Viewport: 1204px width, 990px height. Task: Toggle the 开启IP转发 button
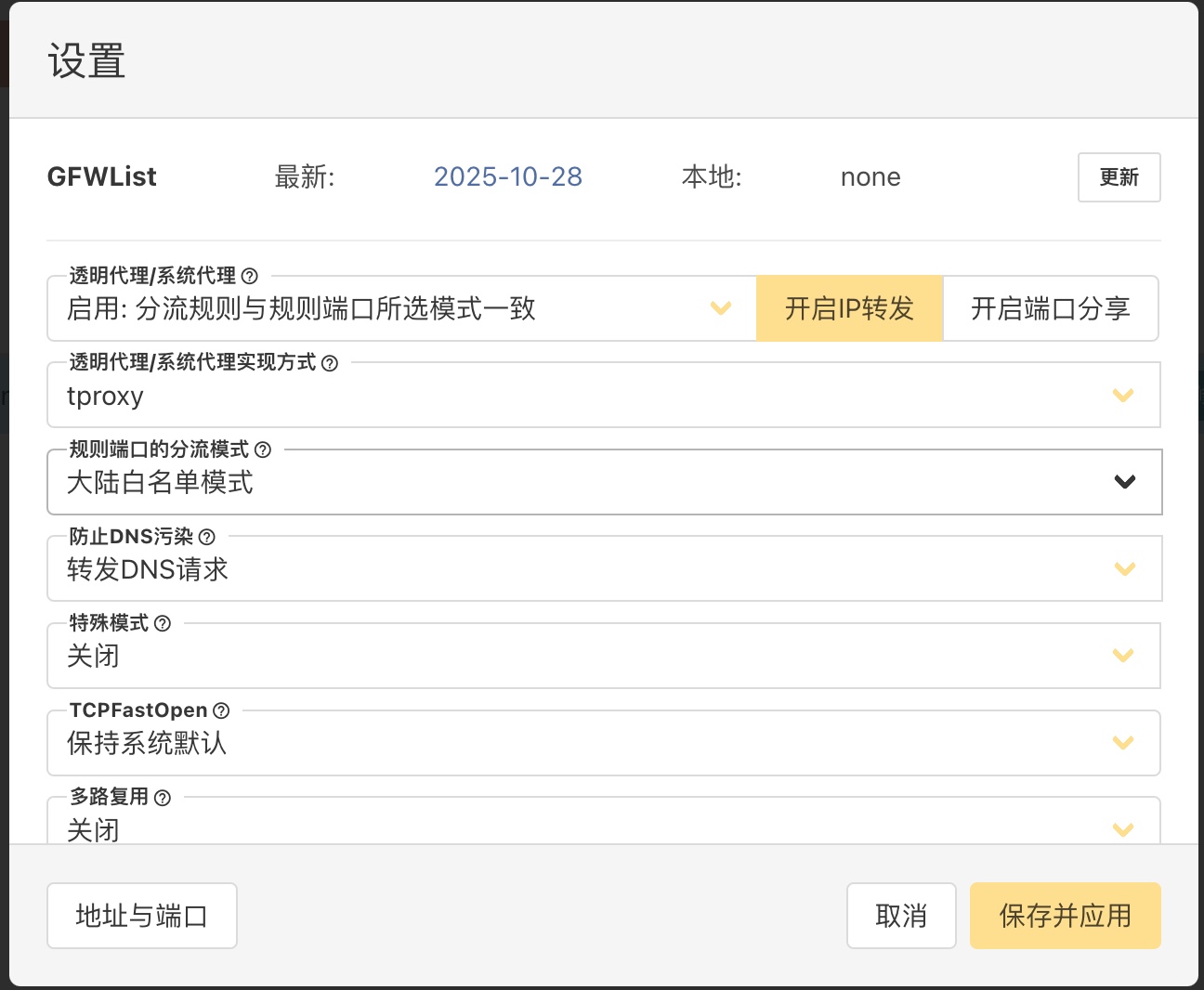[849, 308]
